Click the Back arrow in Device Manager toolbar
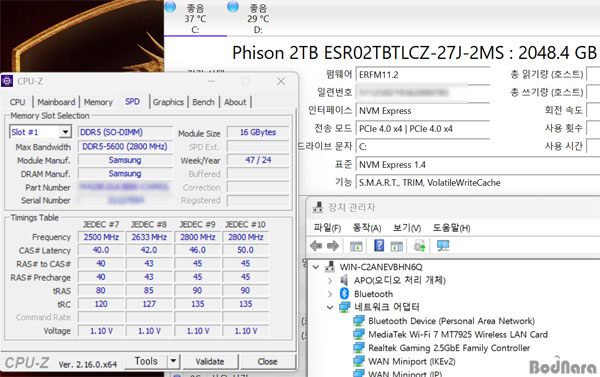The height and width of the screenshot is (377, 600). tap(316, 246)
